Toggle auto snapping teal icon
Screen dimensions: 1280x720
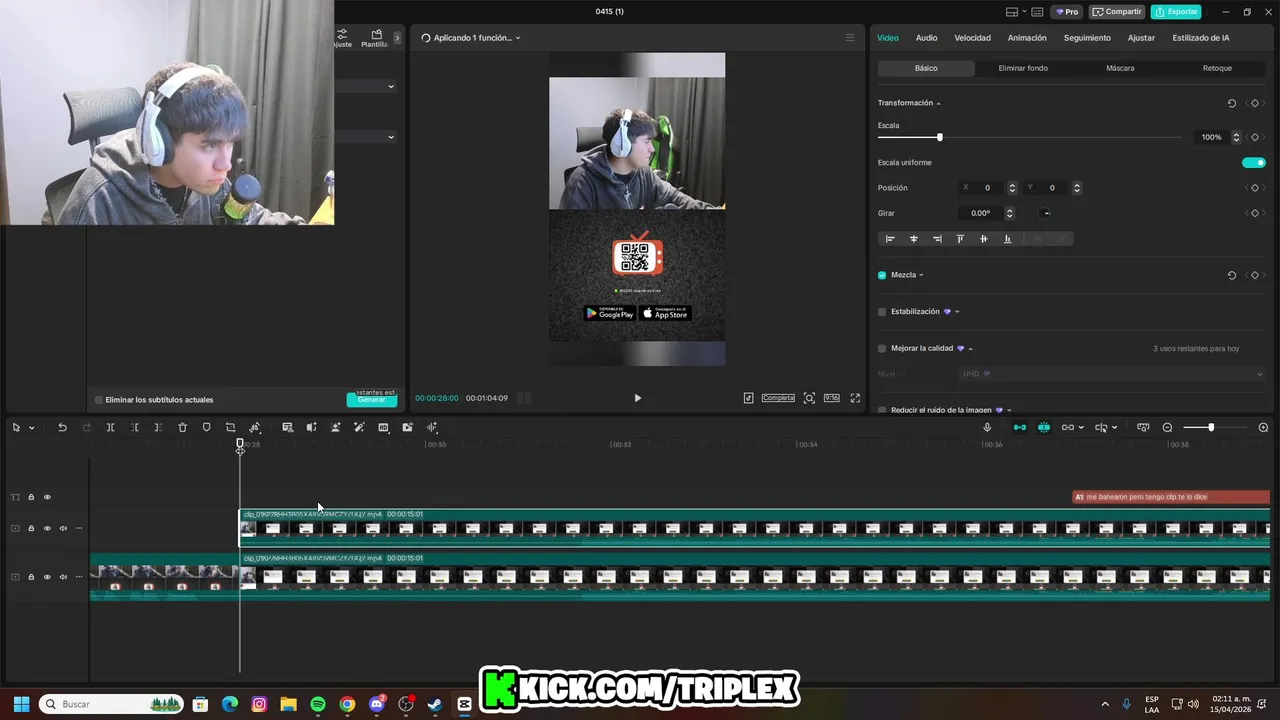(x=1043, y=427)
